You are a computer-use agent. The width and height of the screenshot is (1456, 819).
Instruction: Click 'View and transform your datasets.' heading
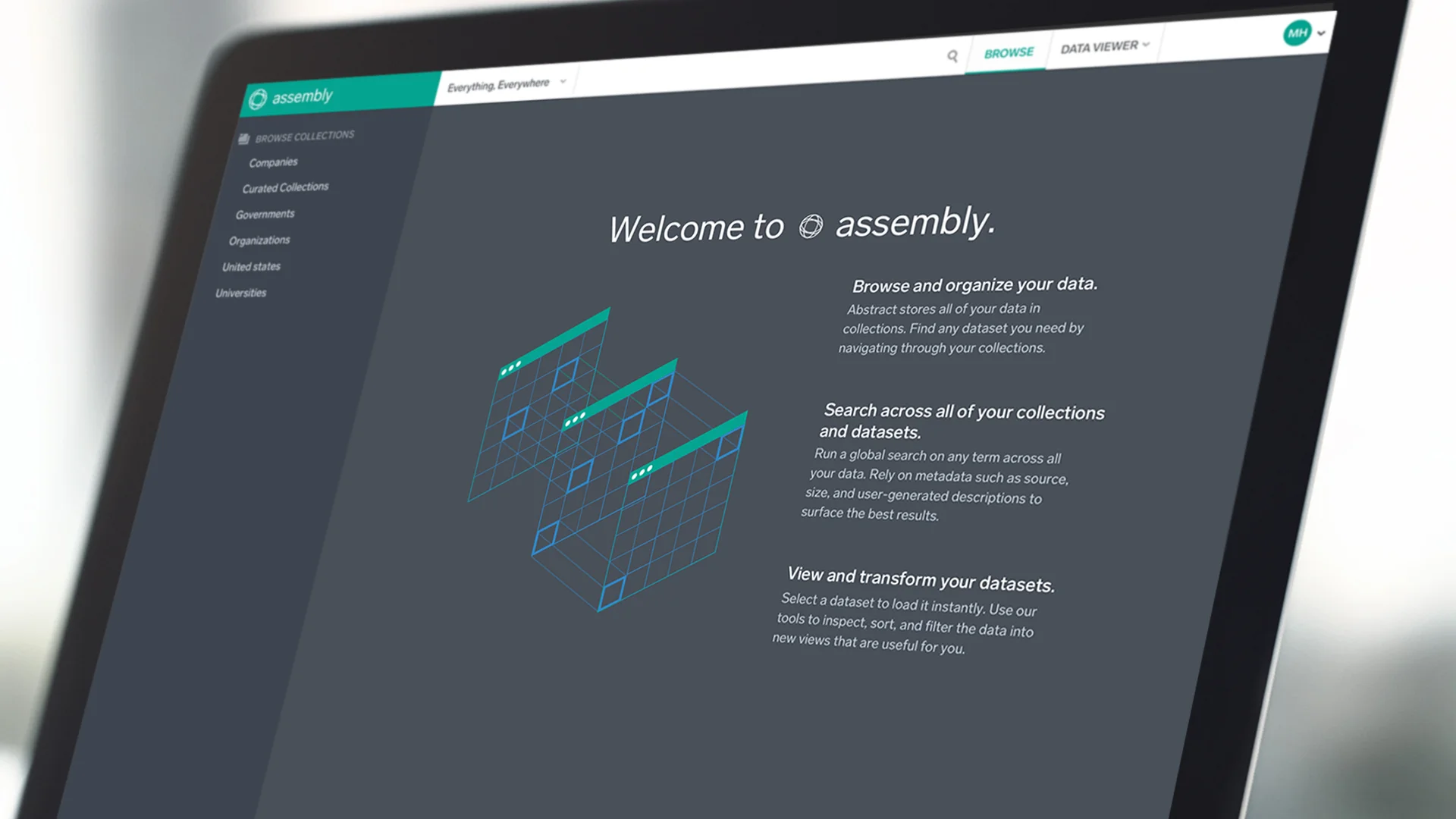[921, 579]
